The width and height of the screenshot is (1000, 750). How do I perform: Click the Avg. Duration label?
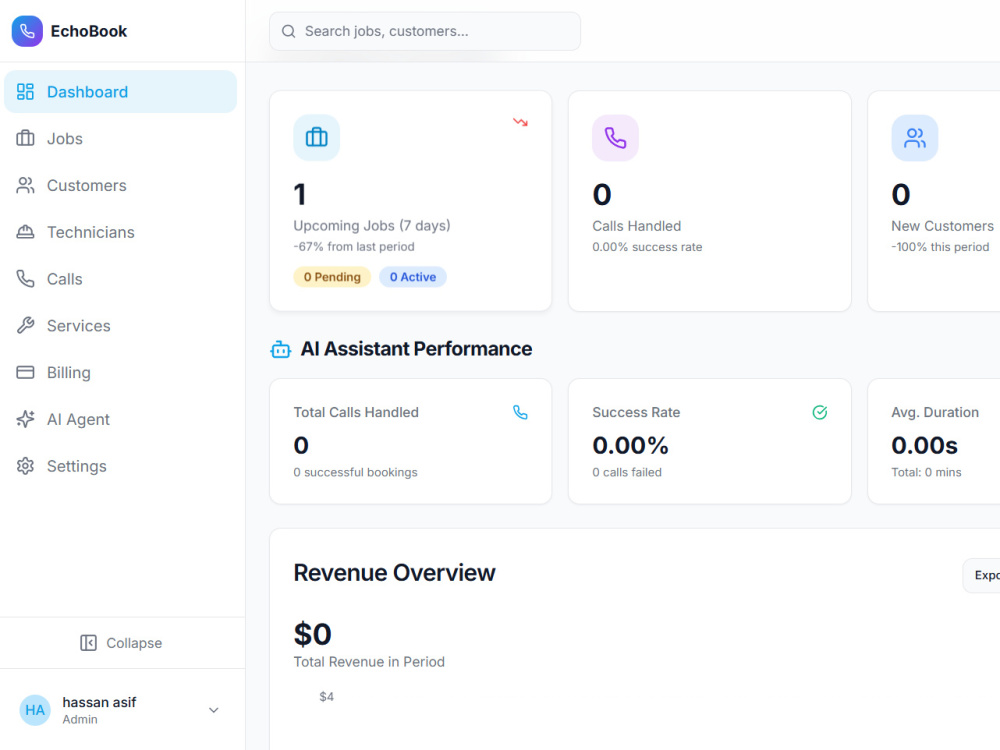point(935,413)
